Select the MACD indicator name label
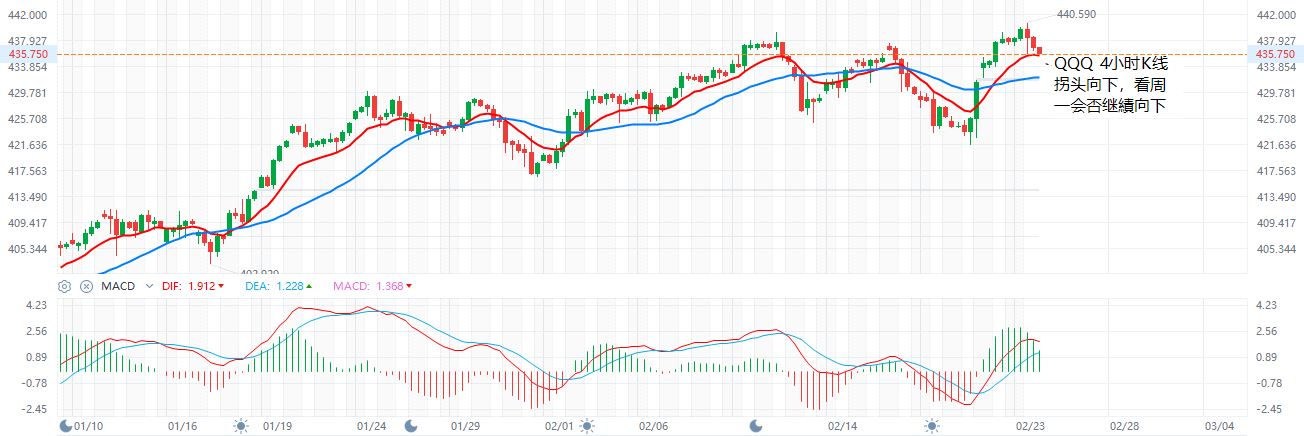The height and width of the screenshot is (436, 1304). [x=118, y=286]
